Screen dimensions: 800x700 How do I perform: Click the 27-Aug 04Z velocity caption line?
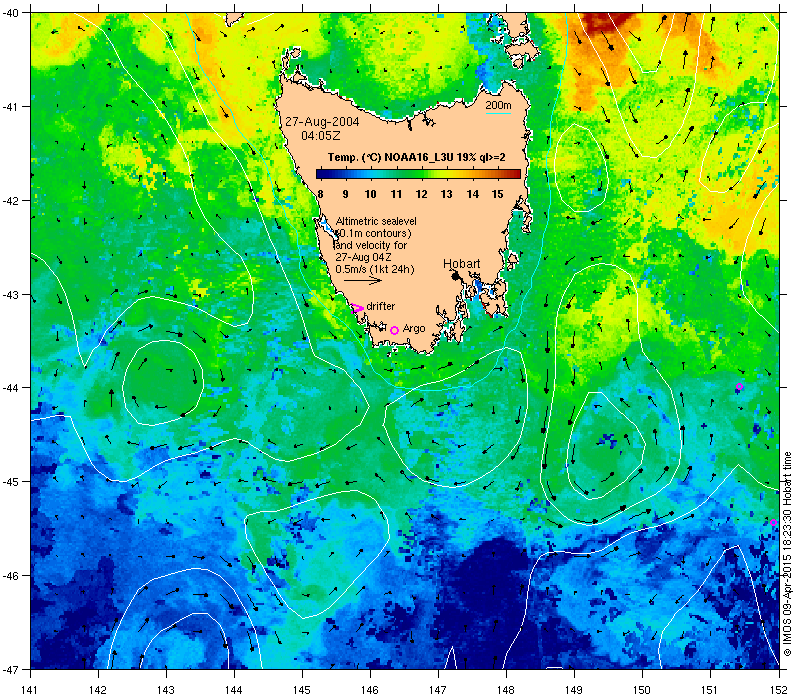coord(363,257)
